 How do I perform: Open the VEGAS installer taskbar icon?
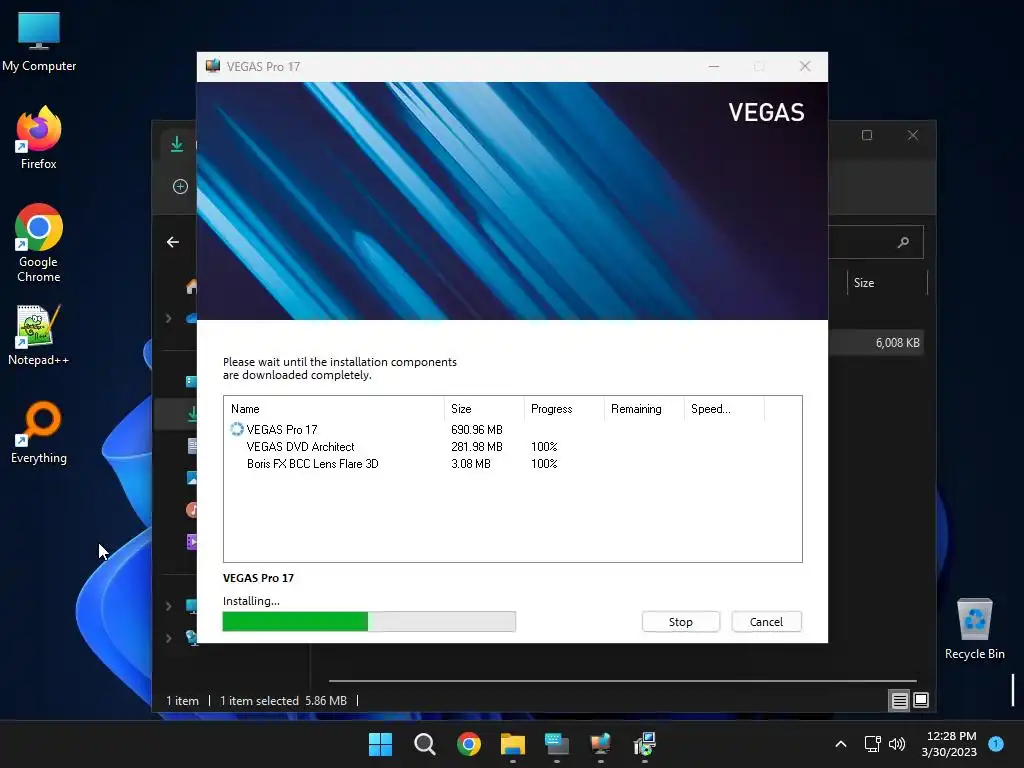[x=600, y=744]
